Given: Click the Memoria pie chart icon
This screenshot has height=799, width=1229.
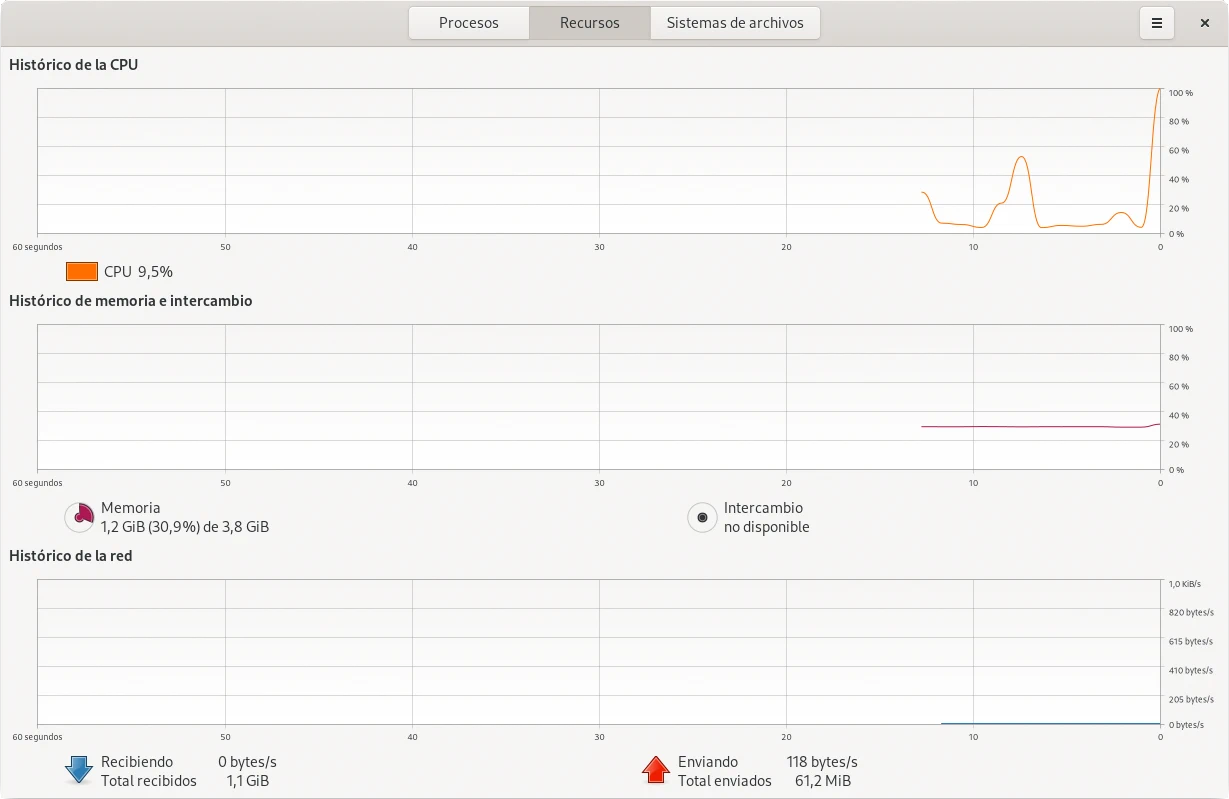Looking at the screenshot, I should point(79,517).
